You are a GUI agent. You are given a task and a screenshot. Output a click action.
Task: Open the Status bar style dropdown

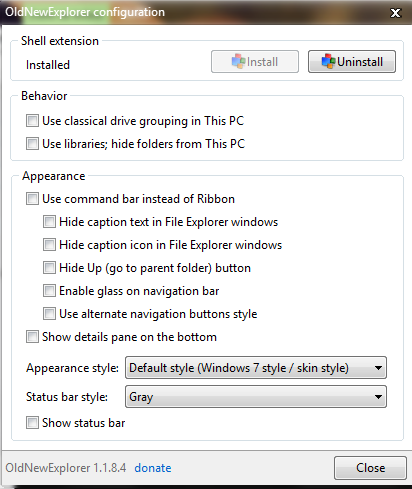256,397
